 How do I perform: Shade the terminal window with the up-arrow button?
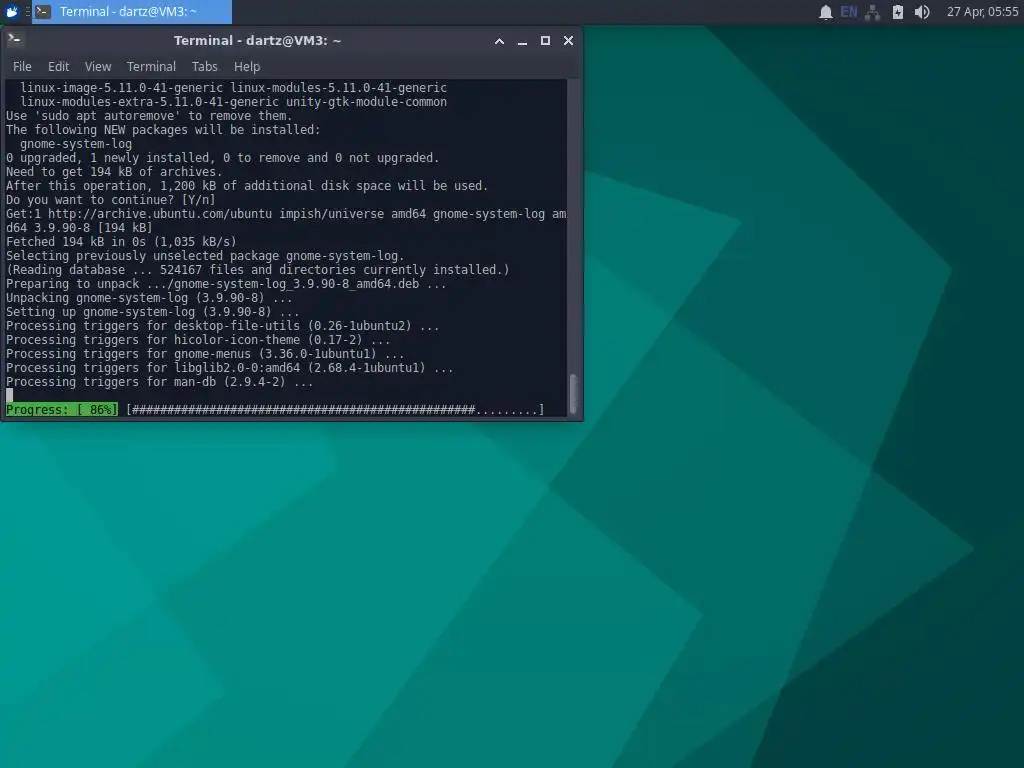(499, 40)
